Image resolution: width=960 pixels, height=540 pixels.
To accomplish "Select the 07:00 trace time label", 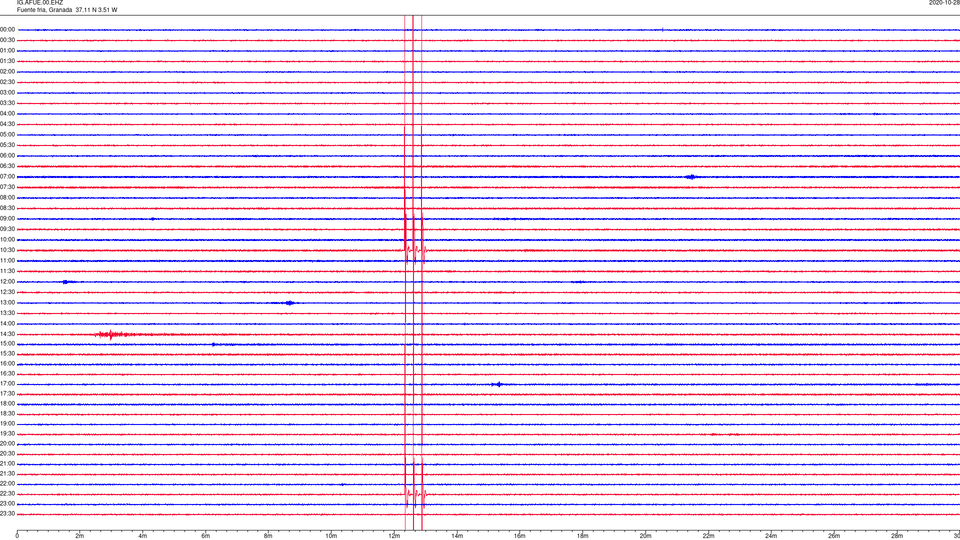I will pyautogui.click(x=7, y=176).
